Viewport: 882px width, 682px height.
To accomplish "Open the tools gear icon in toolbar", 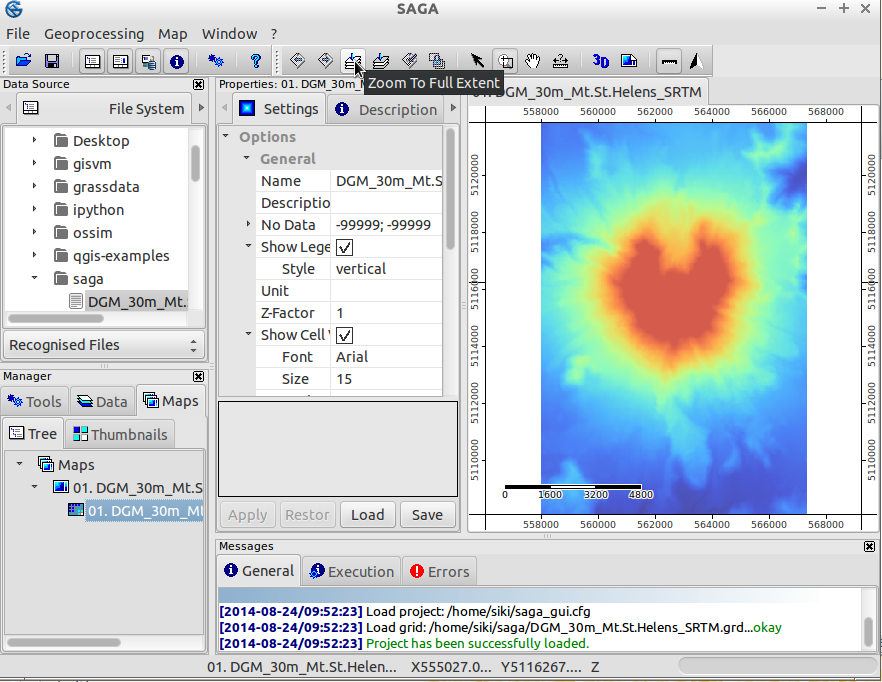I will click(215, 60).
